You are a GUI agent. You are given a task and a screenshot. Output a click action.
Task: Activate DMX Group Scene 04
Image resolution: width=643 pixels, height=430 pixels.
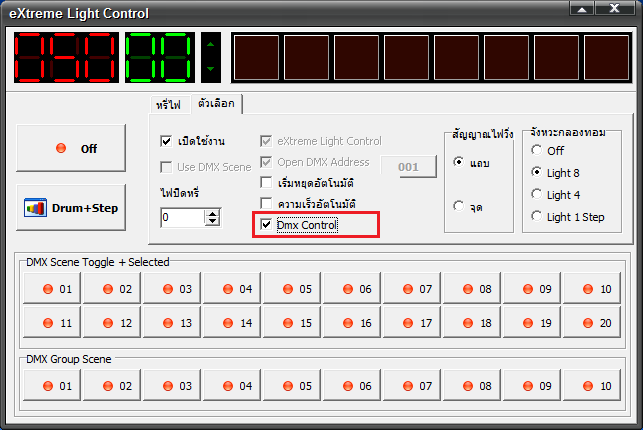232,385
